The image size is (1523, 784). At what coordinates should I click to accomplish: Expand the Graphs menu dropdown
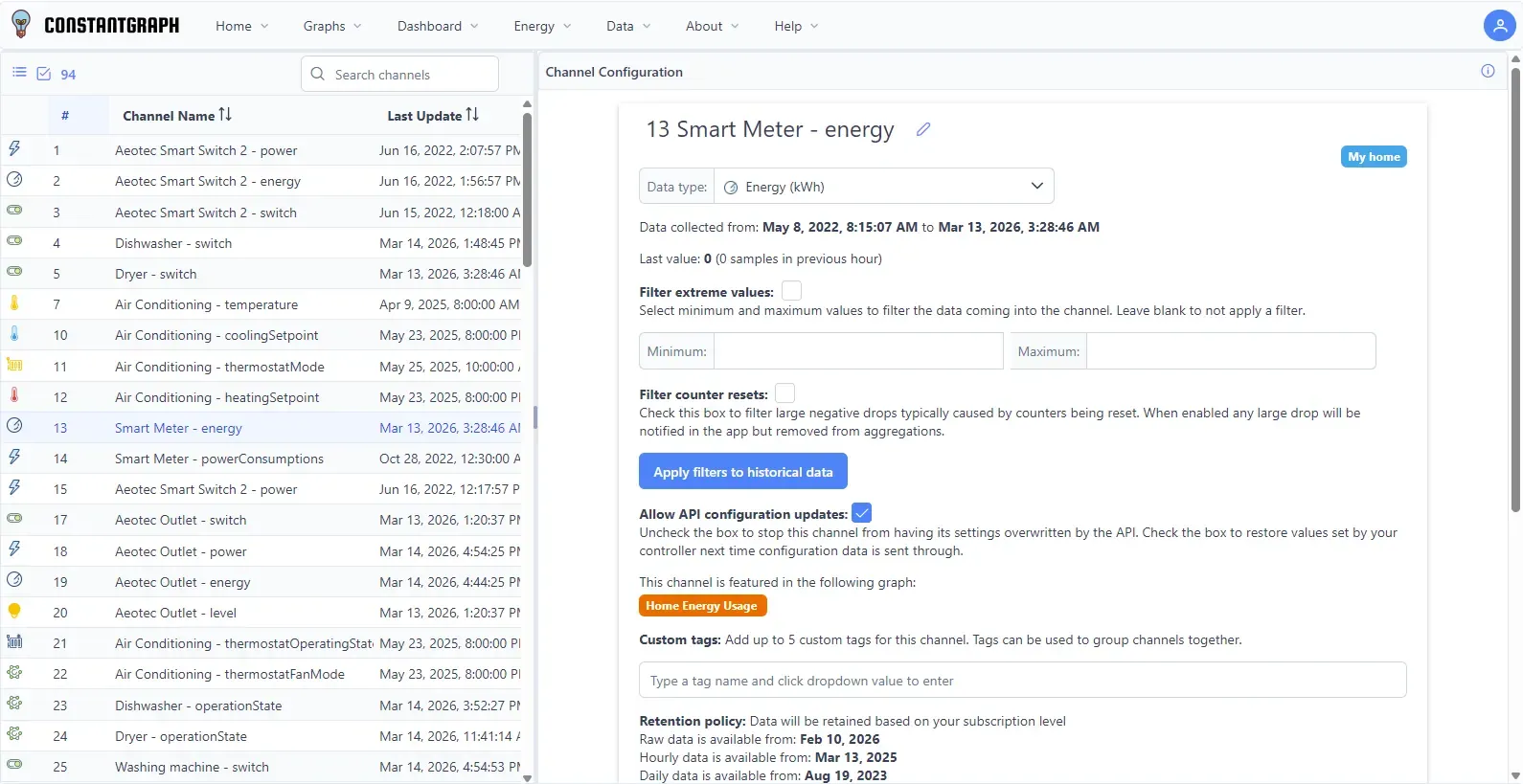point(331,26)
